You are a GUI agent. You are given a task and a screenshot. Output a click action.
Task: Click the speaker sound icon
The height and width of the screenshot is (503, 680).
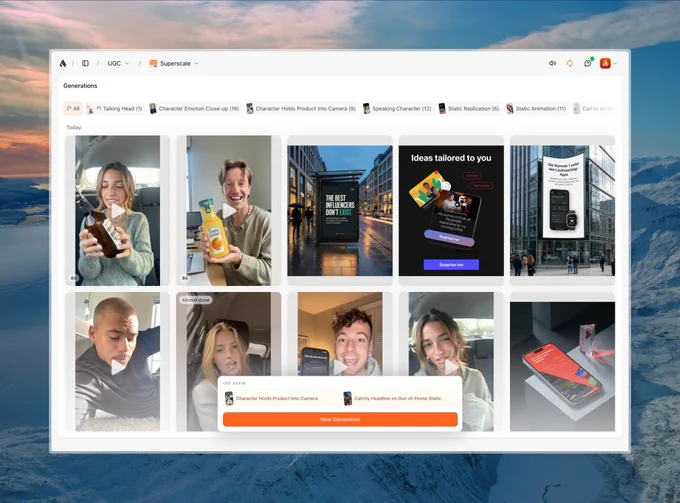[552, 63]
